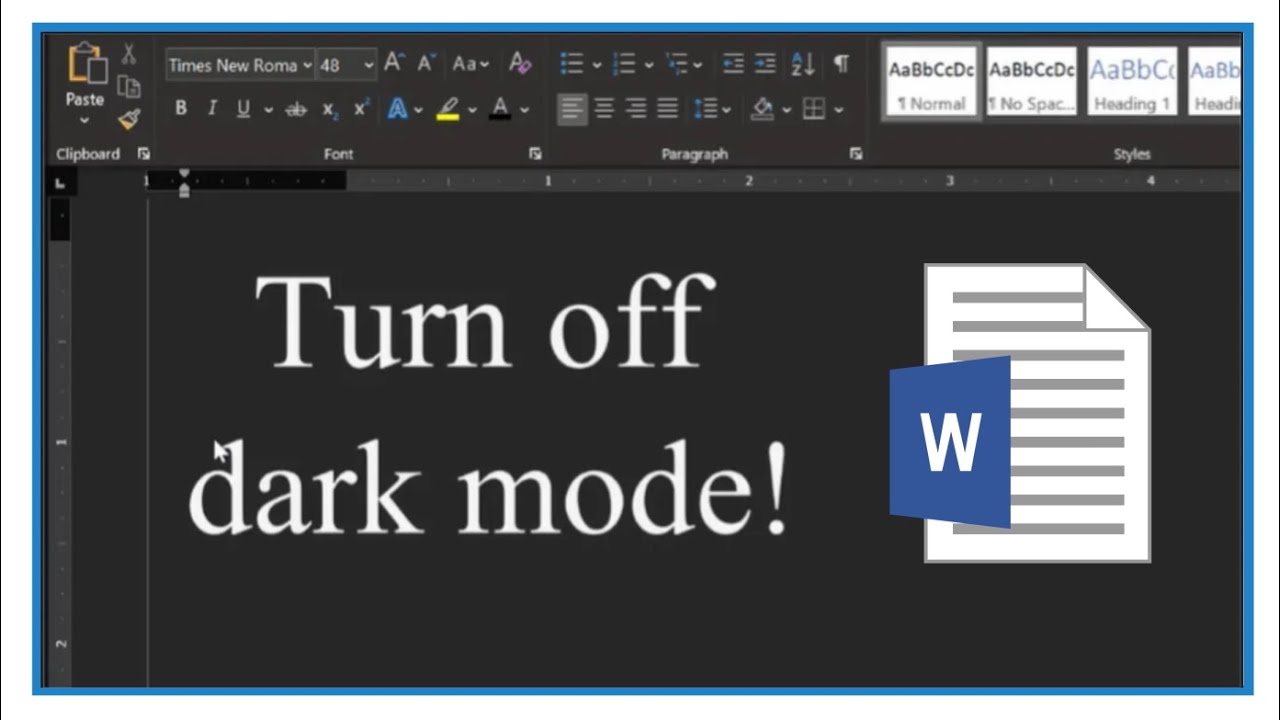Select the Superscript icon
Viewport: 1280px width, 720px height.
361,110
